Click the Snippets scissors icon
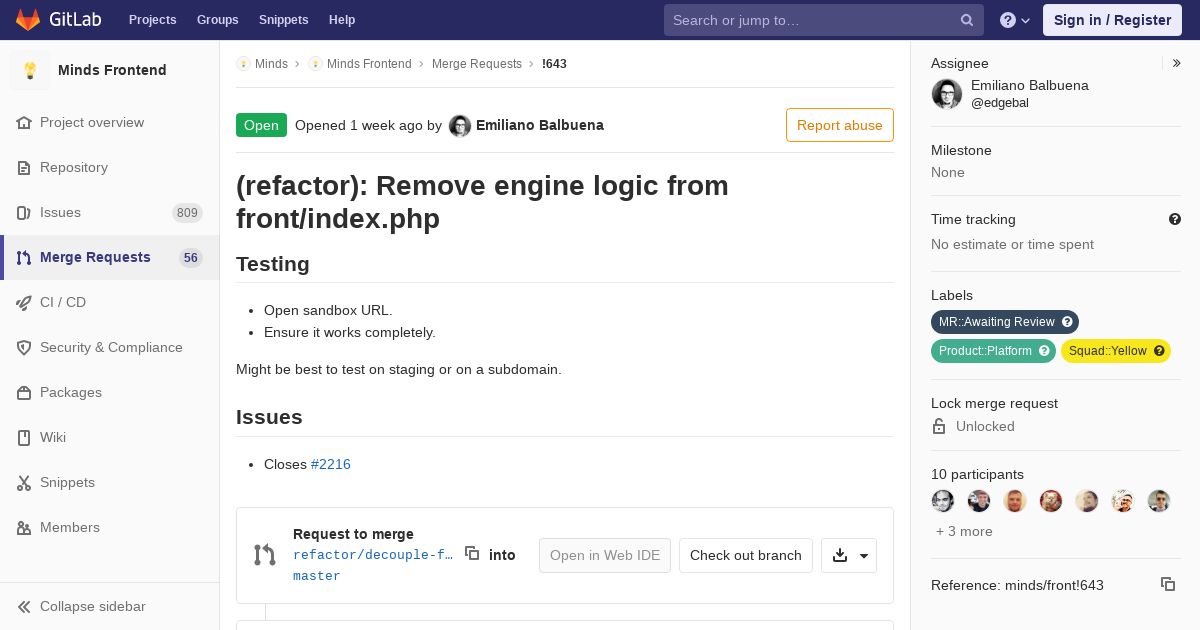The width and height of the screenshot is (1200, 630). (x=24, y=482)
